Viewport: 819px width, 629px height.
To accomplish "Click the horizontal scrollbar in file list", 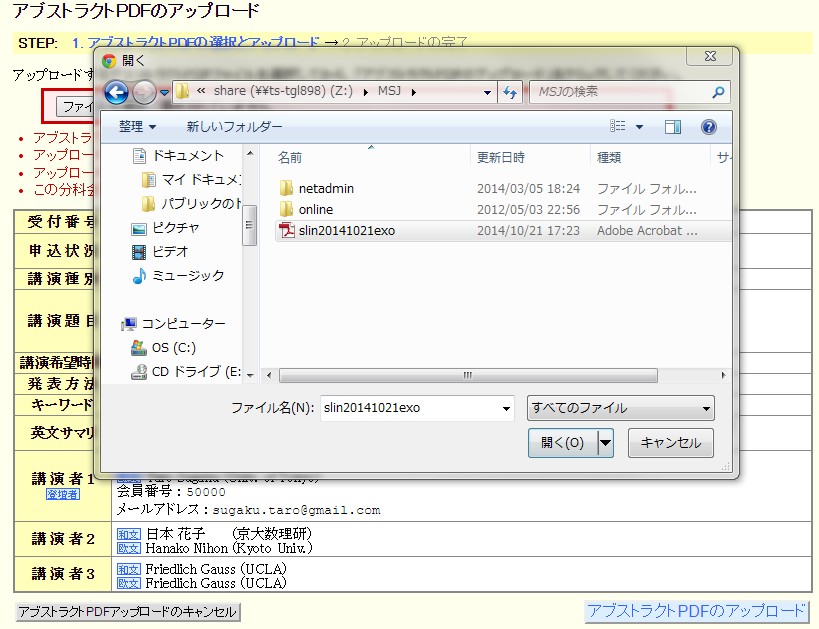I will 468,375.
